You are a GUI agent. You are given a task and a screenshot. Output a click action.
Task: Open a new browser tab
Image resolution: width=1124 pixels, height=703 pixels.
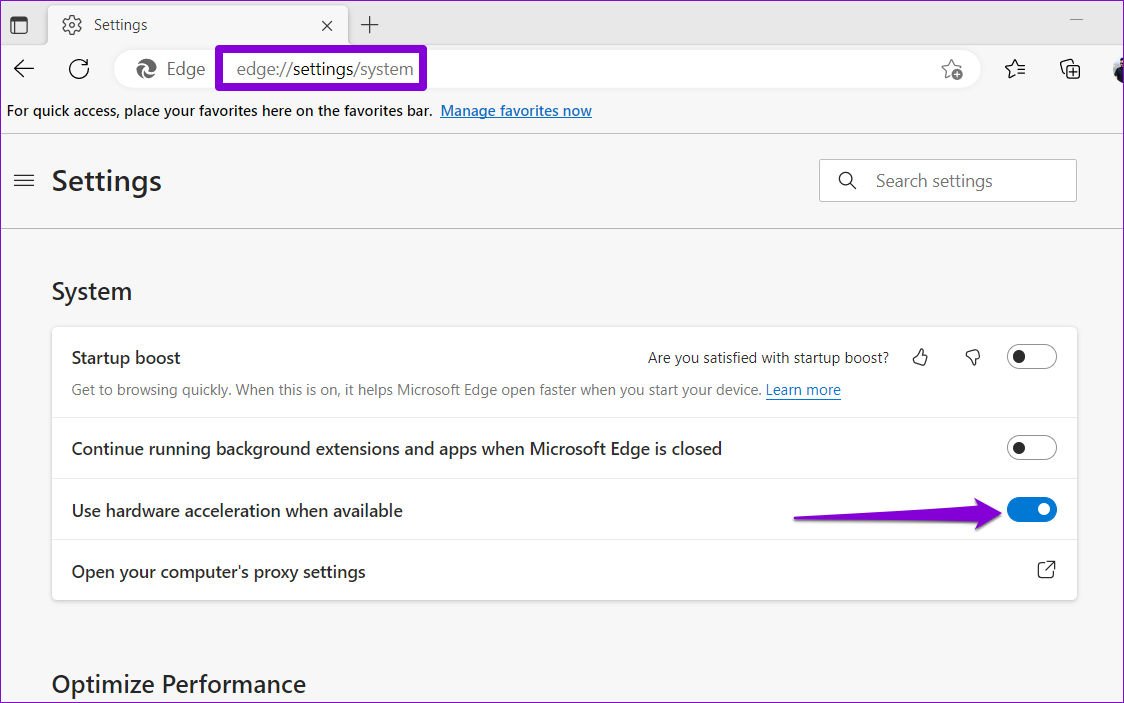click(x=369, y=24)
